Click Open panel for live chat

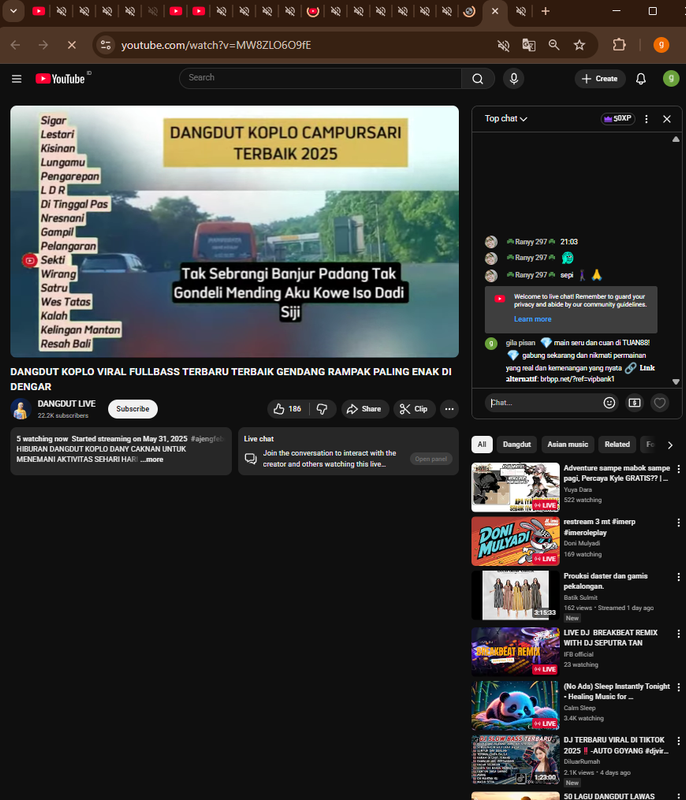[x=431, y=459]
